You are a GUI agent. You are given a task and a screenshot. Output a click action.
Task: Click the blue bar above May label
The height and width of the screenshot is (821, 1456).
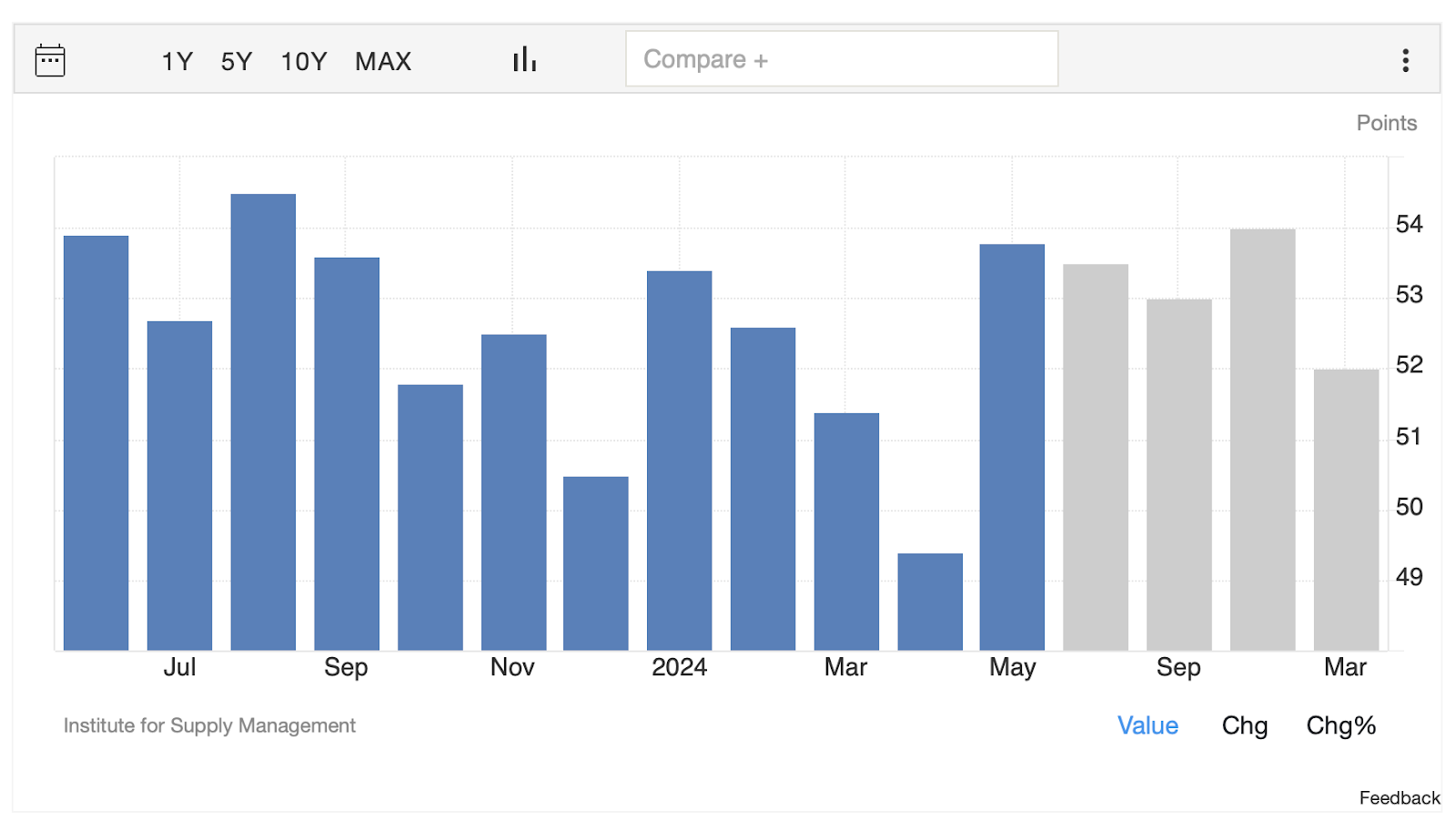click(1012, 447)
